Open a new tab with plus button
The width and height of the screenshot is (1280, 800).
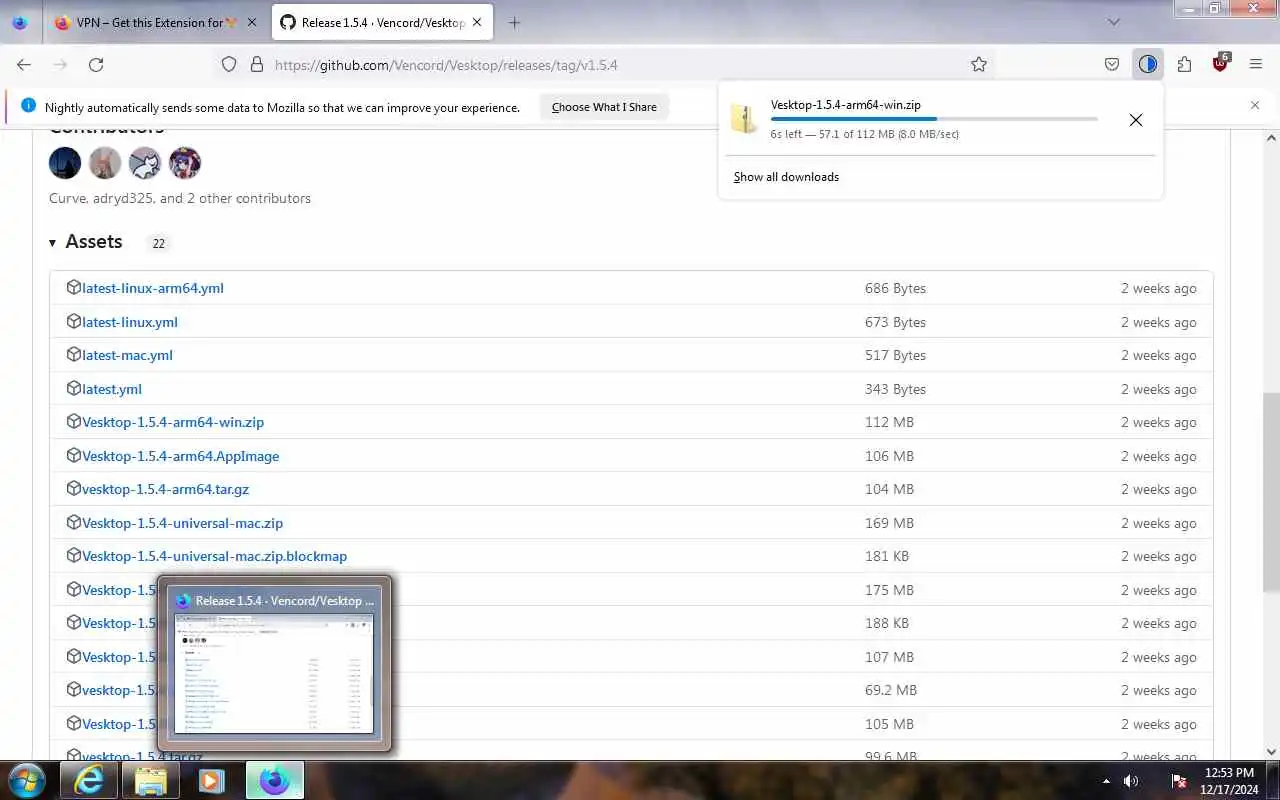coord(514,22)
